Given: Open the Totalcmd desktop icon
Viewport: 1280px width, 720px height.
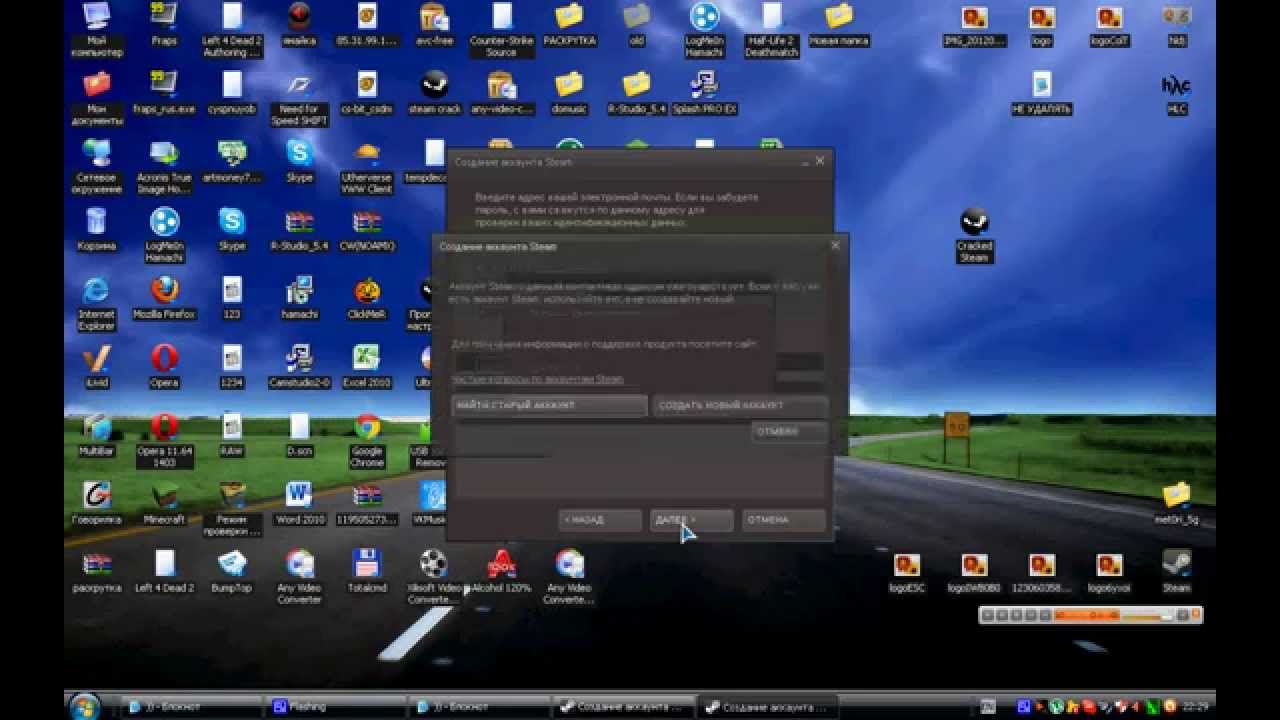Looking at the screenshot, I should click(367, 571).
